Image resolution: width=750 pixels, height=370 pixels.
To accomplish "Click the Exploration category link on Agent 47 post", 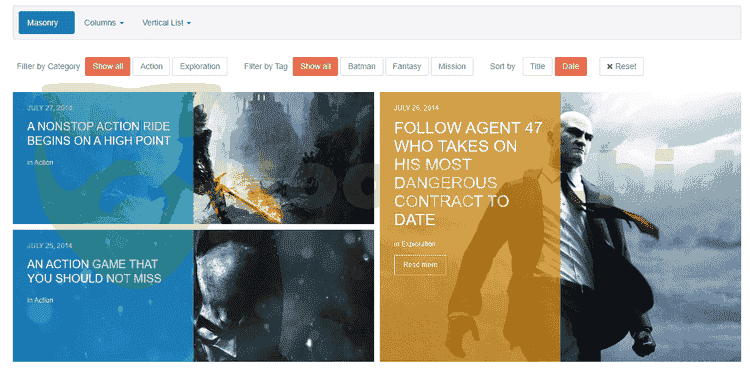I will click(418, 244).
